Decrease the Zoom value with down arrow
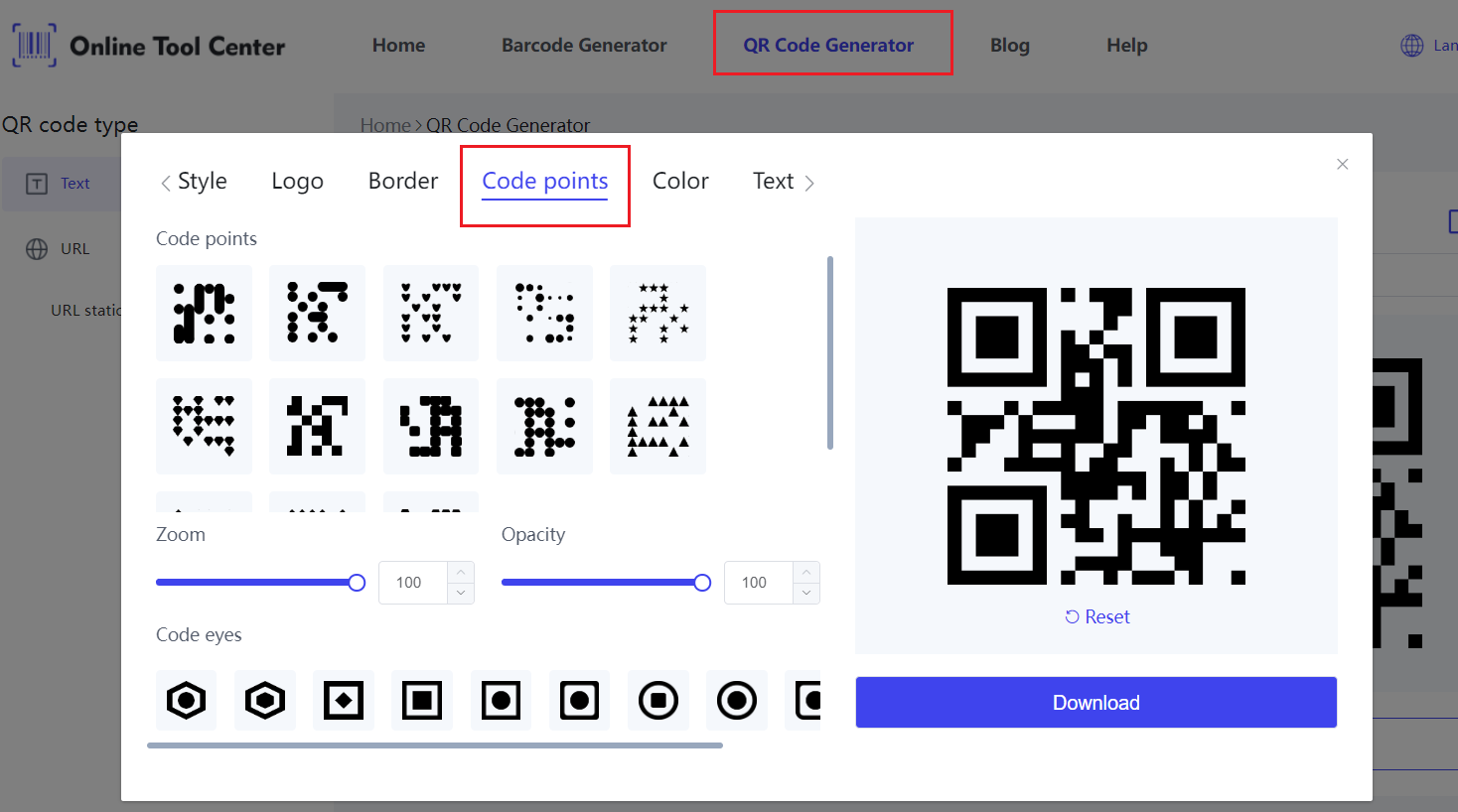 coord(461,593)
